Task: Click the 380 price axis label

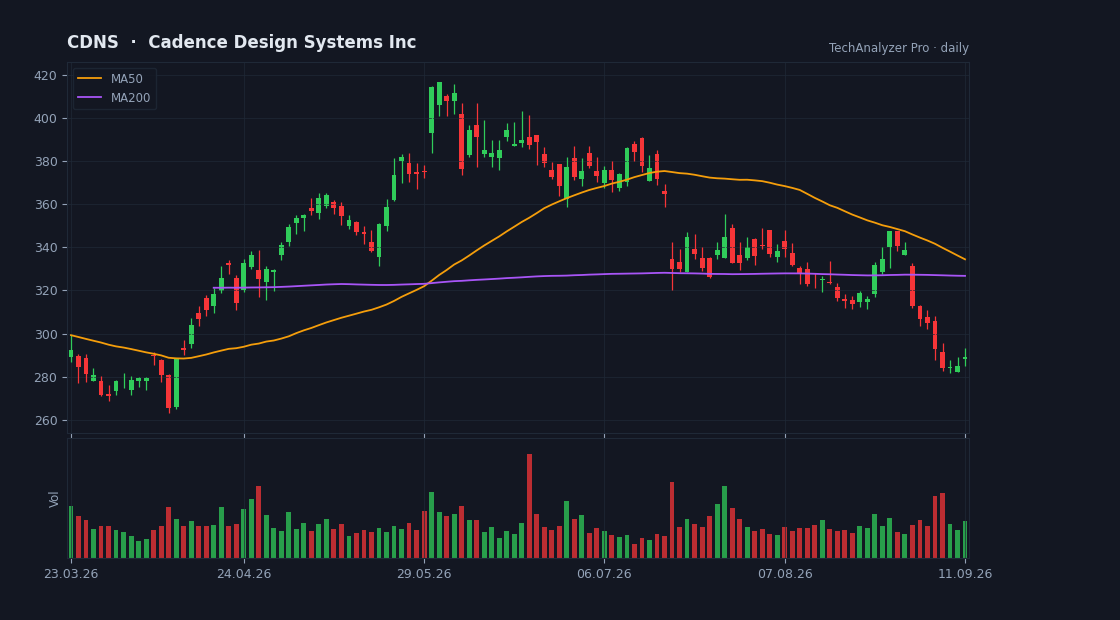Action: point(46,161)
